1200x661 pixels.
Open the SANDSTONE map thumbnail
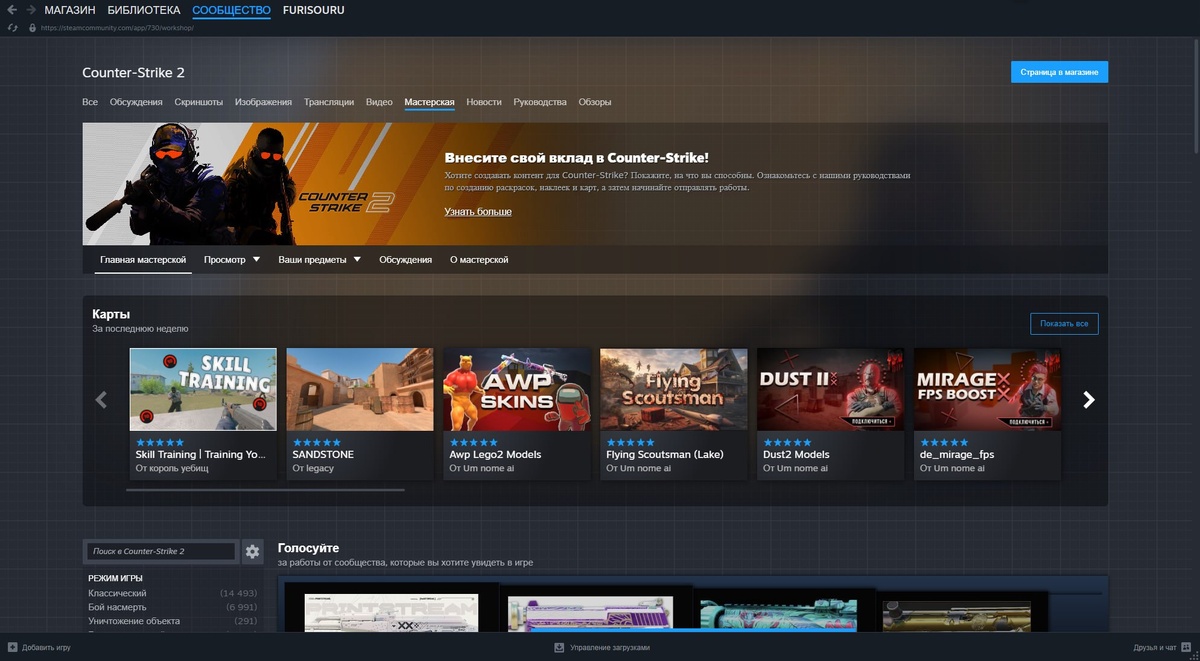[360, 389]
